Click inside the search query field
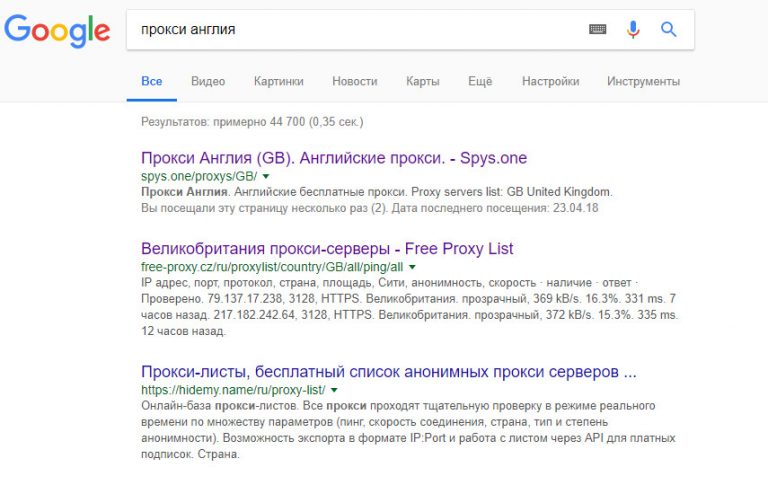Screen dimensions: 768x485 coord(358,29)
